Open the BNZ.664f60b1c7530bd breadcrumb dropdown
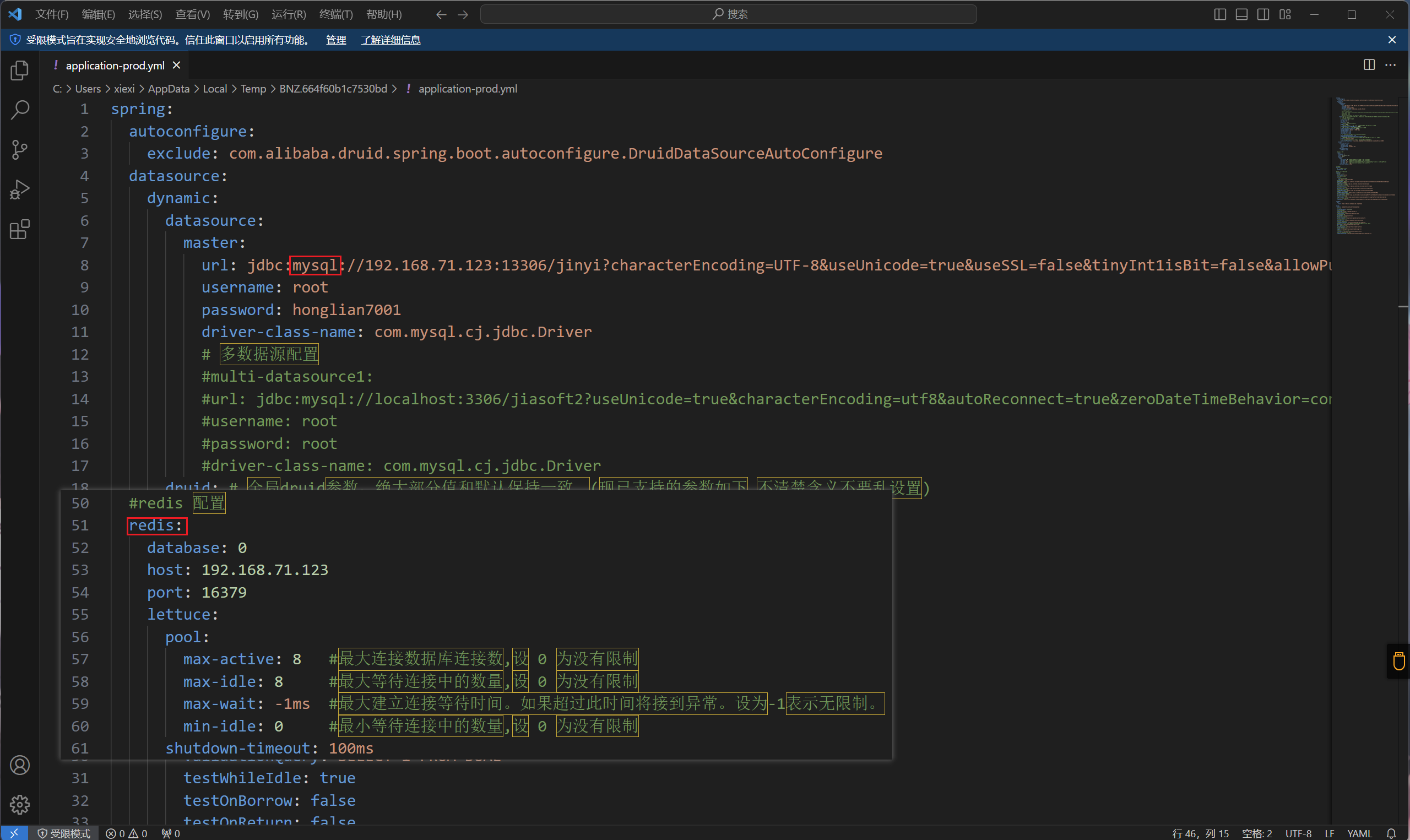Viewport: 1410px width, 840px height. point(333,89)
